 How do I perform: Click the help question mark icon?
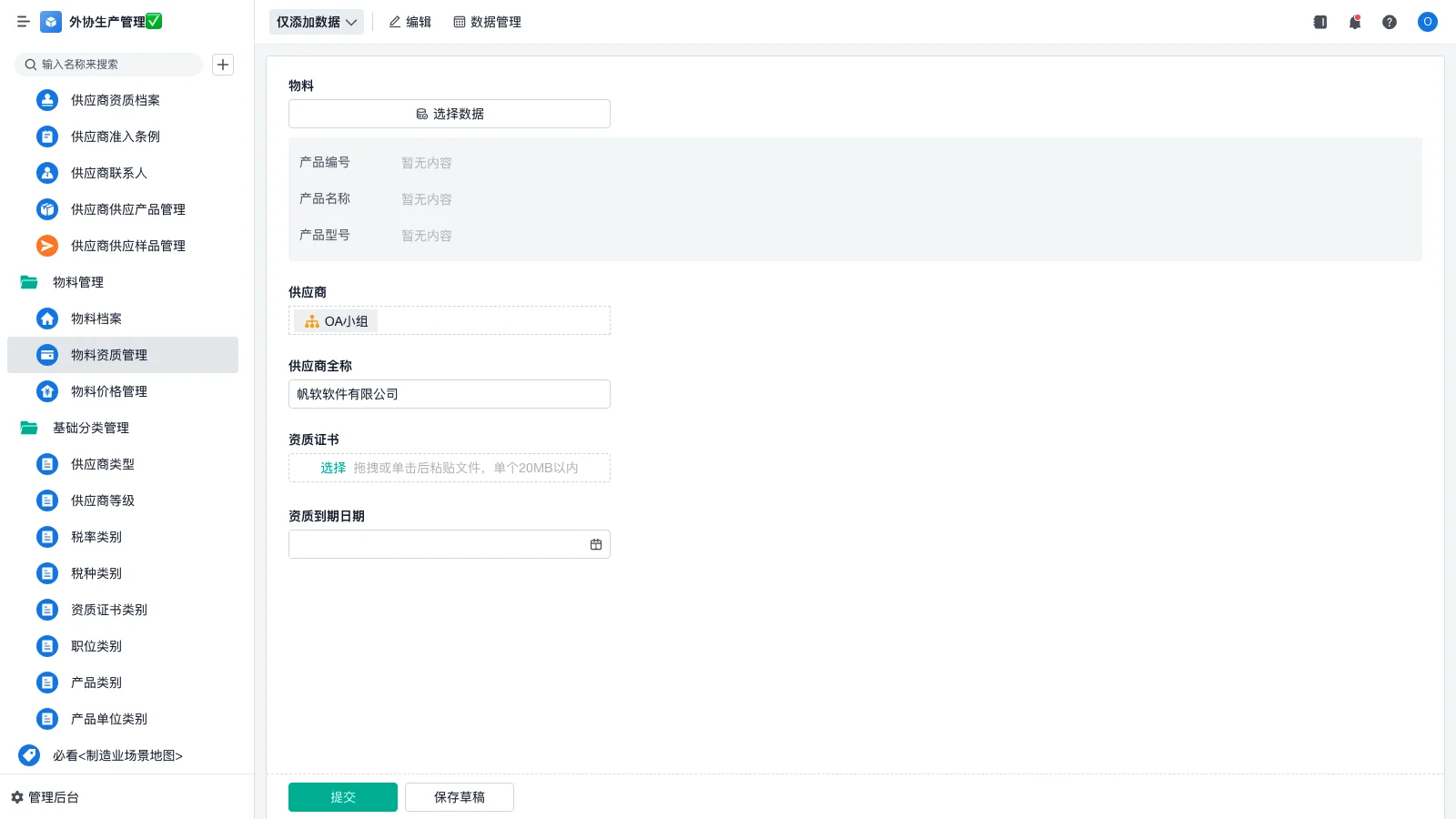1390,22
